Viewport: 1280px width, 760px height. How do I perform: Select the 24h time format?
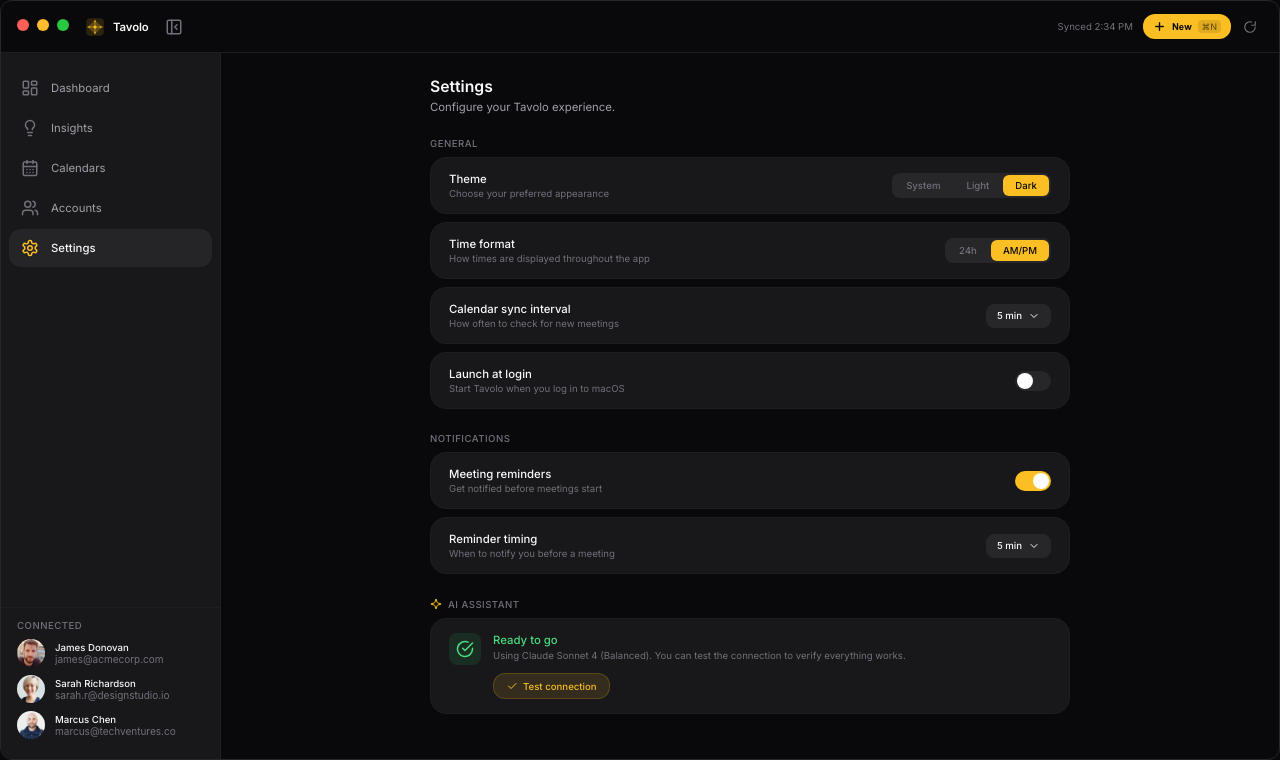click(x=968, y=251)
